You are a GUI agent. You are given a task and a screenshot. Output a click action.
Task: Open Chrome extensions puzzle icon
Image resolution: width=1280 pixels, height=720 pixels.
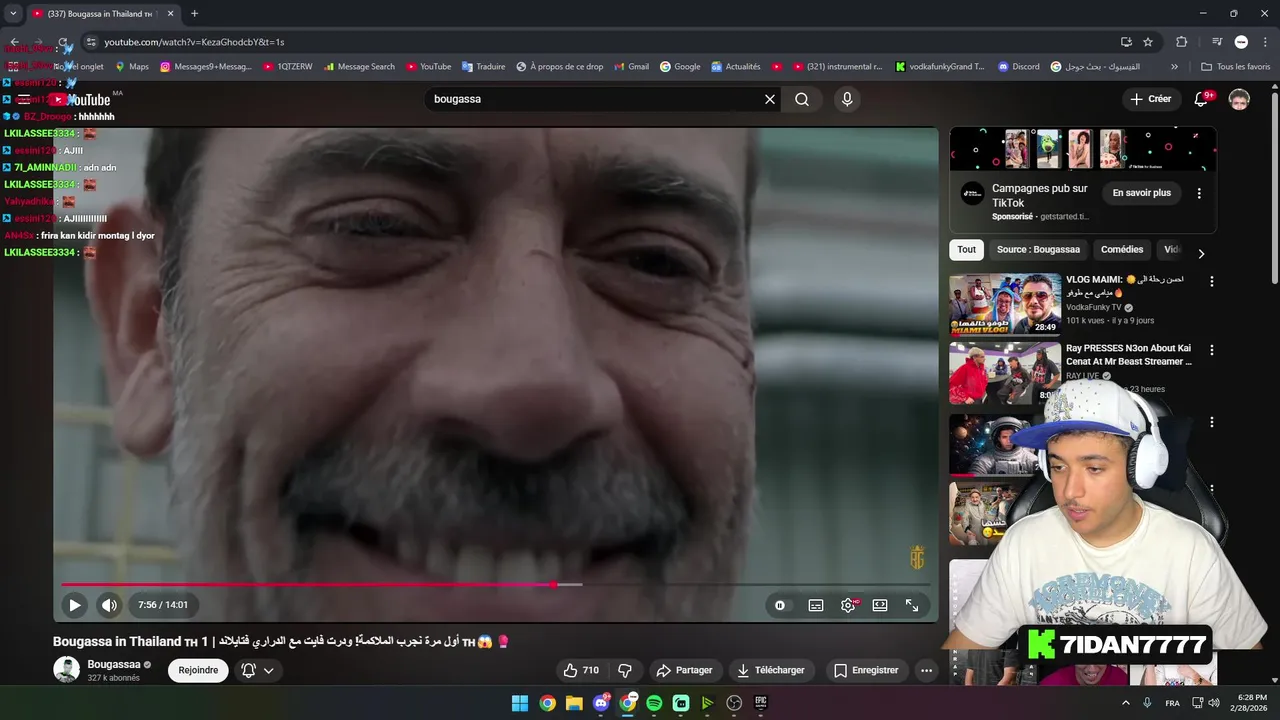coord(1182,42)
